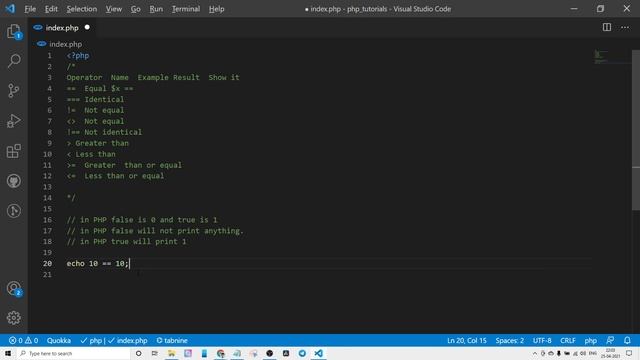Viewport: 640px width, 360px height.
Task: Select language mode php in status bar
Action: 590,340
